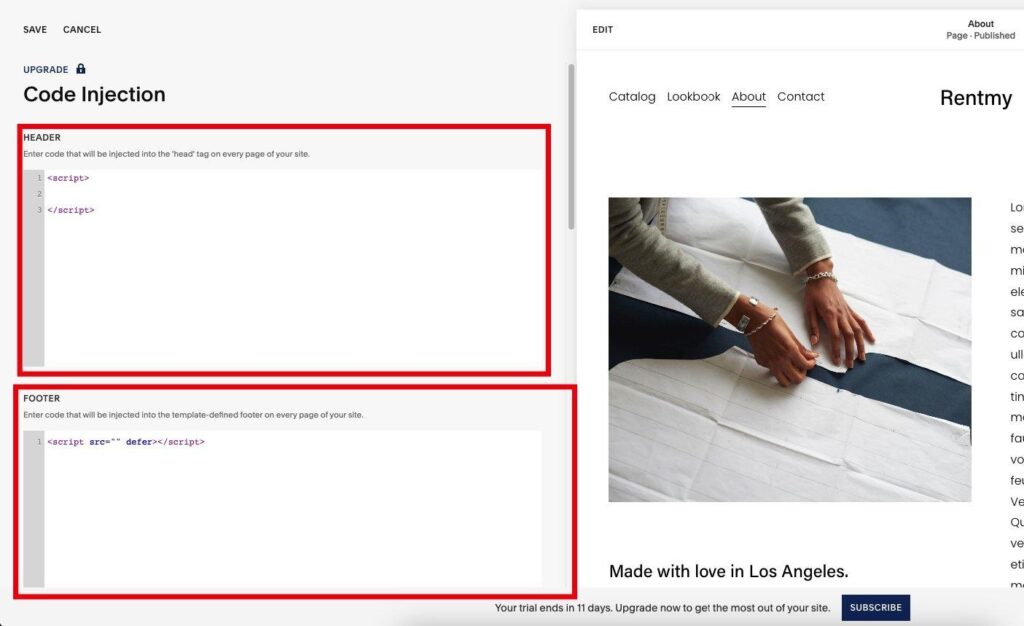
Task: Click the footer template-defined description text
Action: click(x=193, y=415)
